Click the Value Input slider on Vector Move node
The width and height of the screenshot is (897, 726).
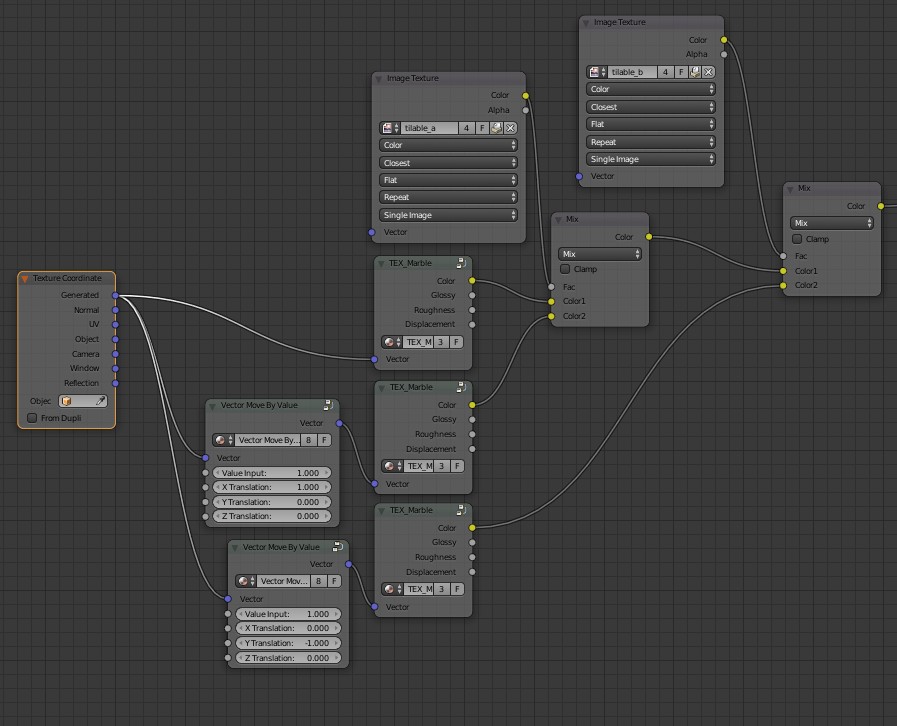point(272,472)
